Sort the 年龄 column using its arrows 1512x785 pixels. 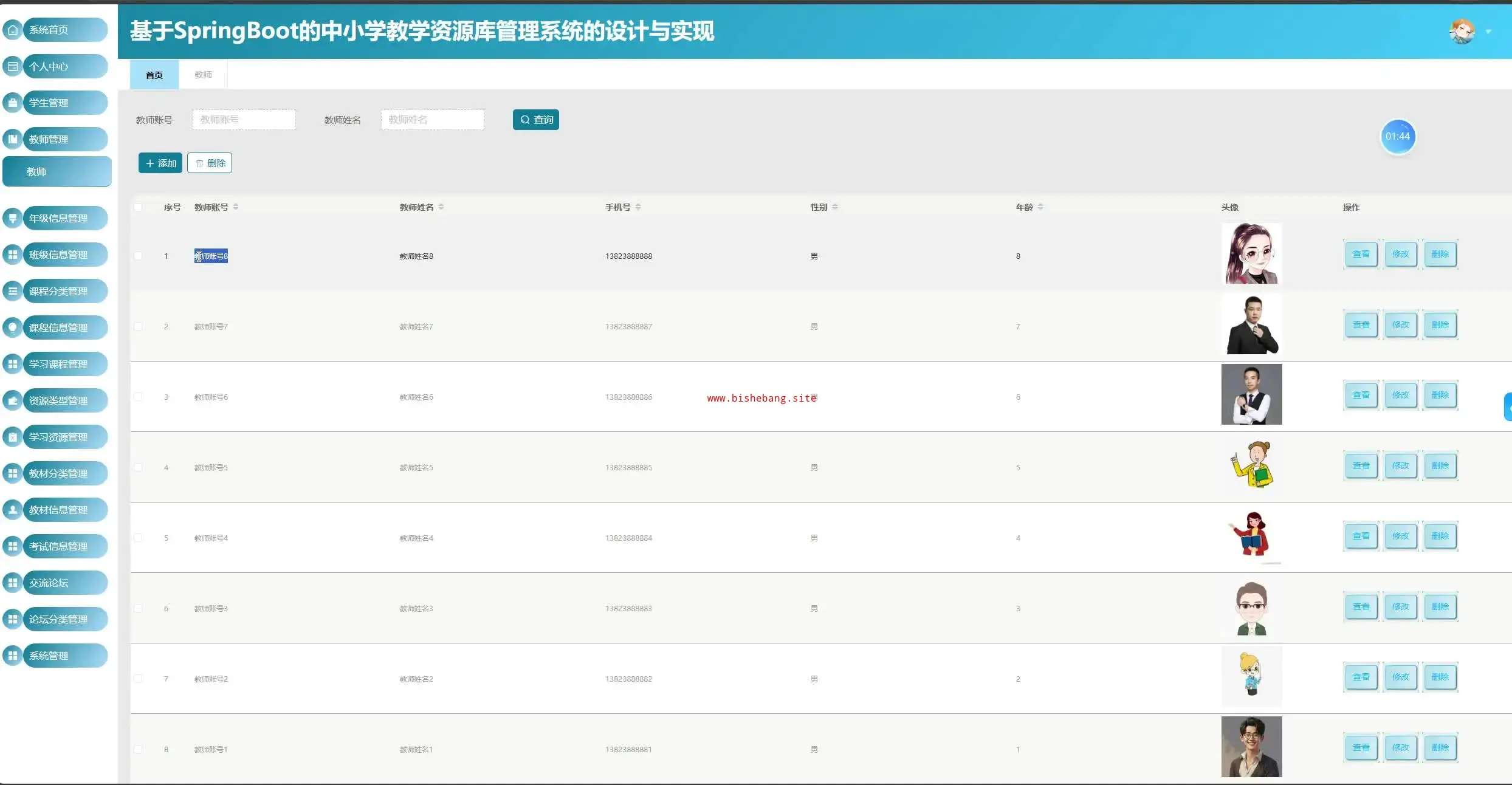1040,207
